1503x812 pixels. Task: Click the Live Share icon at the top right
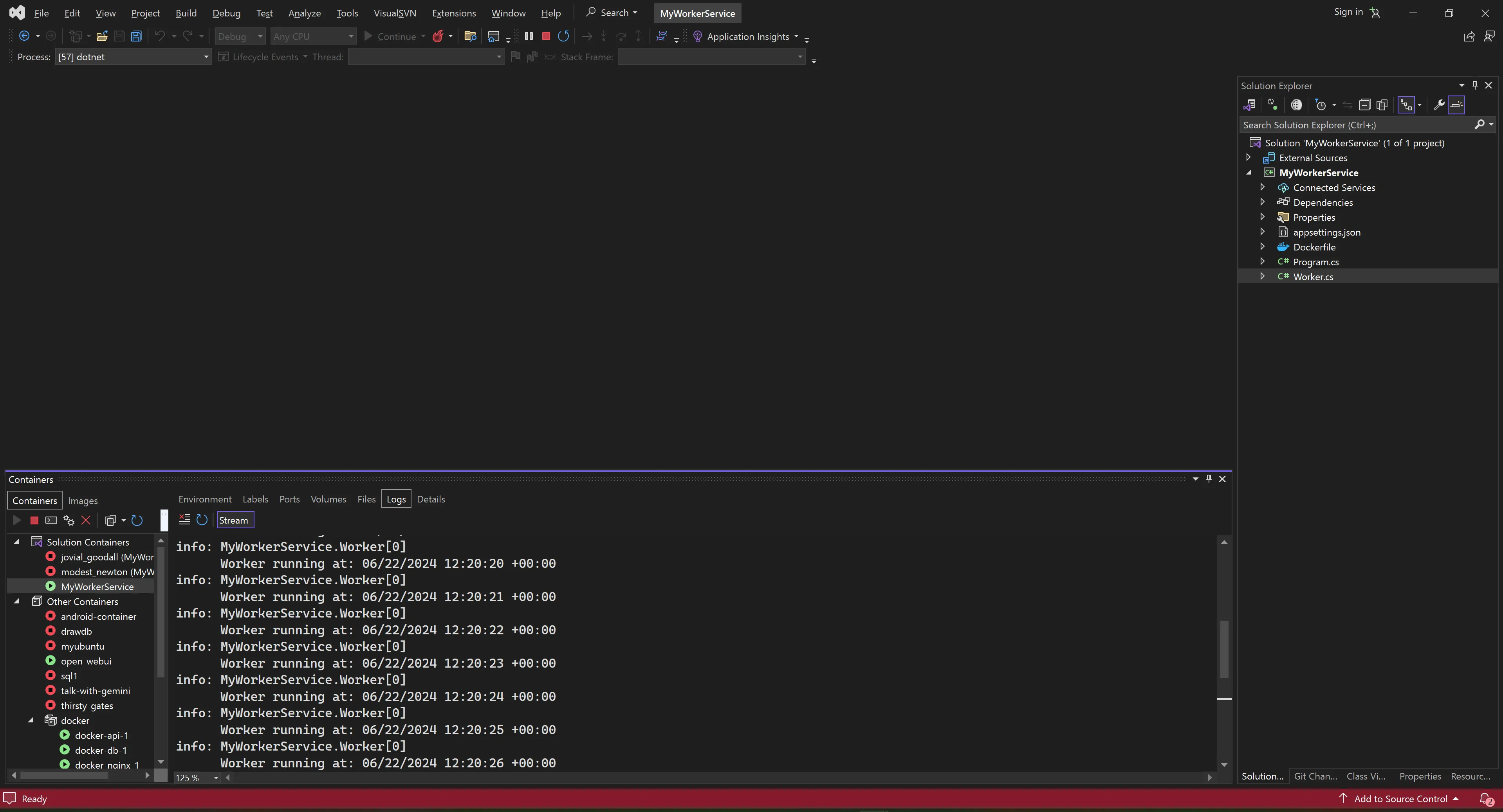point(1469,36)
